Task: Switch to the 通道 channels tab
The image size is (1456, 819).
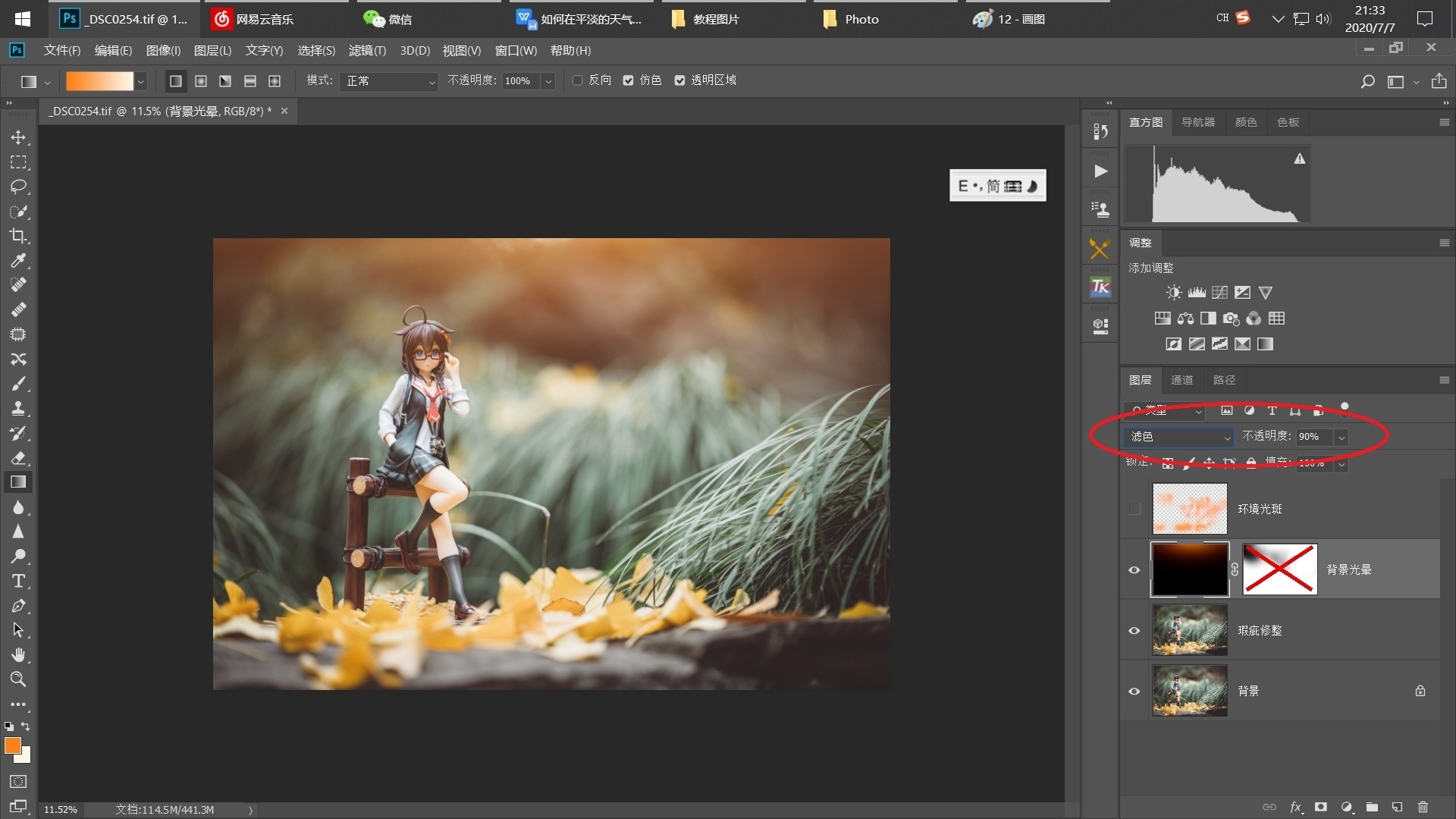Action: 1181,380
